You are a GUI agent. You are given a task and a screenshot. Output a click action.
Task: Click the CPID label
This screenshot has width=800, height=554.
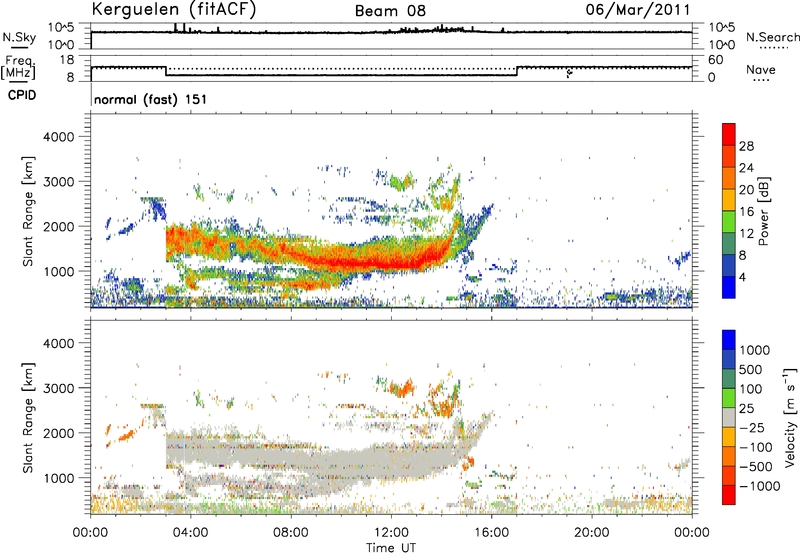click(22, 95)
